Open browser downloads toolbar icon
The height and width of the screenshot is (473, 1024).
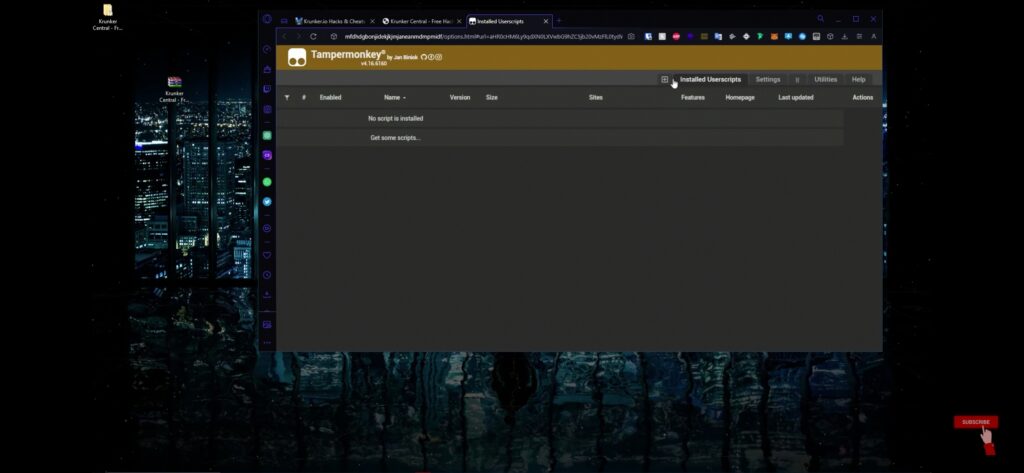pos(844,37)
